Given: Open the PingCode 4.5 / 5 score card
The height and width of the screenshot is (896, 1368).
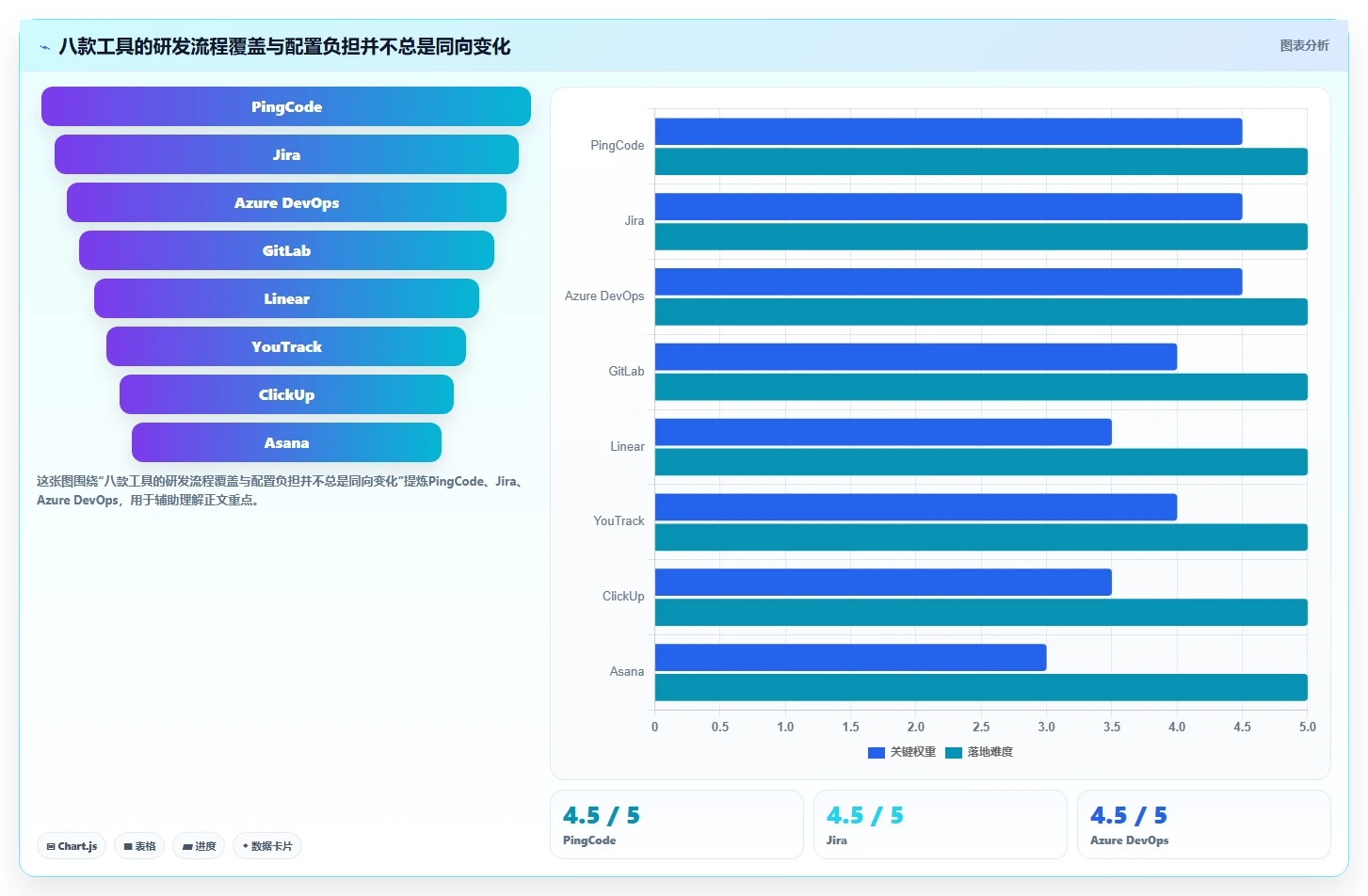Looking at the screenshot, I should point(677,824).
